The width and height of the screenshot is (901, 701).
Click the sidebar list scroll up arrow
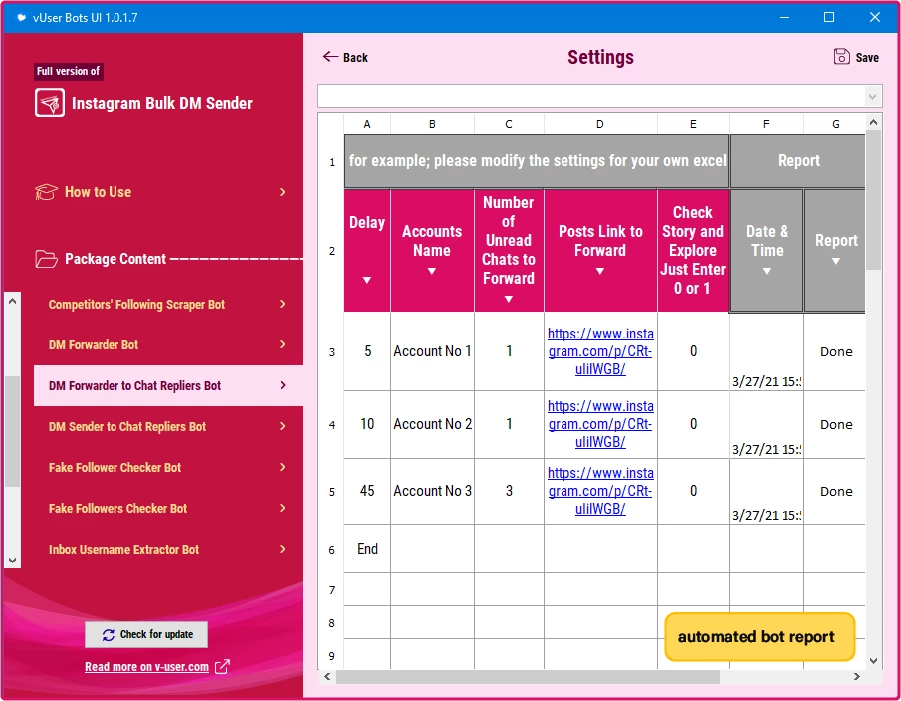pos(13,301)
